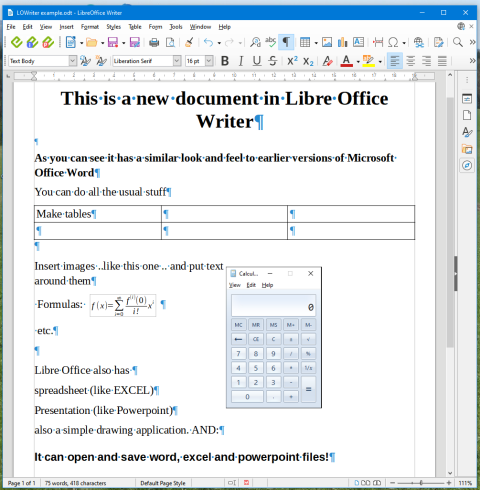The image size is (480, 490).
Task: Toggle underline formatting
Action: 257,61
